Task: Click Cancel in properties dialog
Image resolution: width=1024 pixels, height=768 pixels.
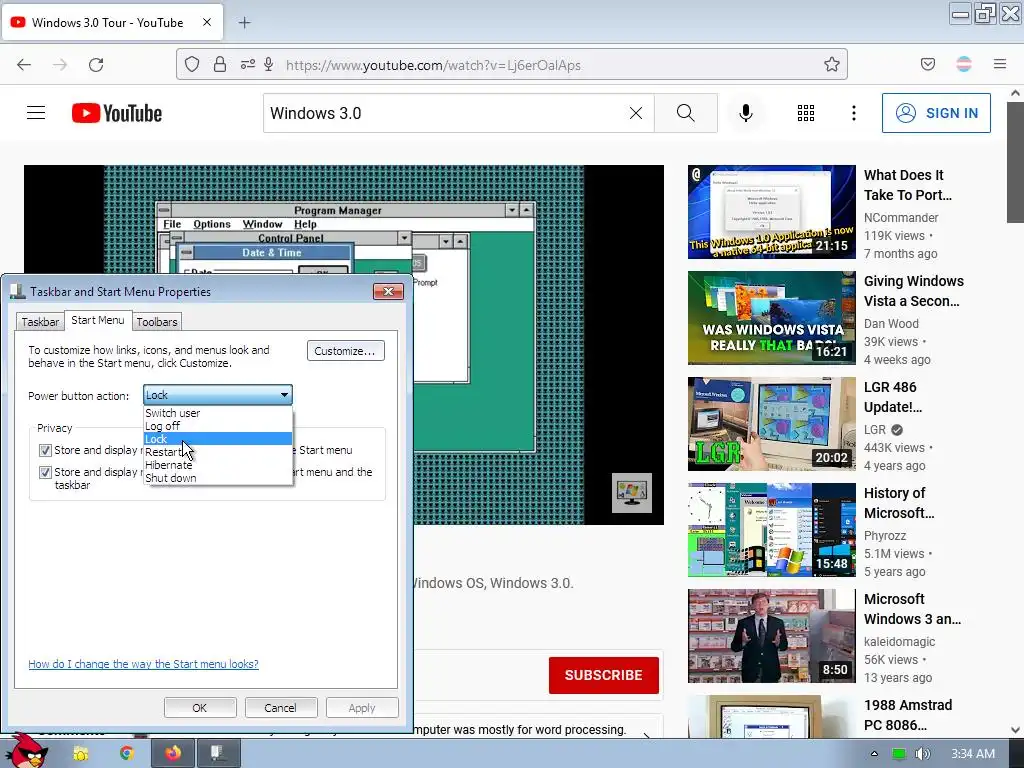Action: click(280, 708)
